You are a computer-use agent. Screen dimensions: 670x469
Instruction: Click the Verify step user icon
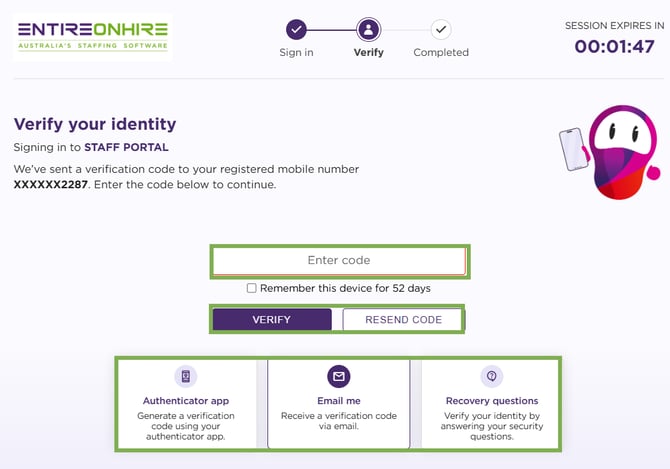coord(369,30)
